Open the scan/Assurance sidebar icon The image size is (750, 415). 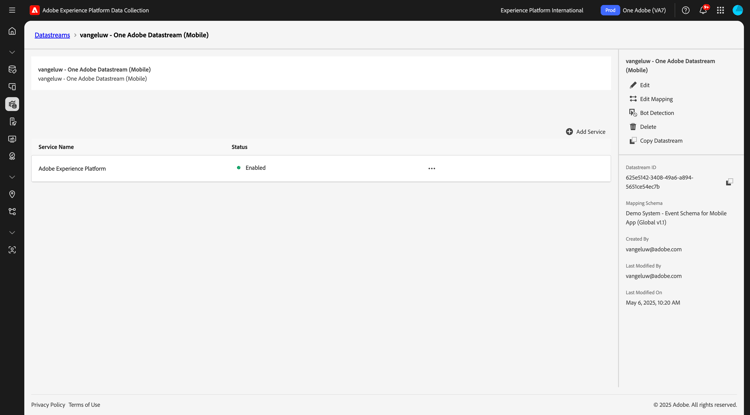coord(12,250)
